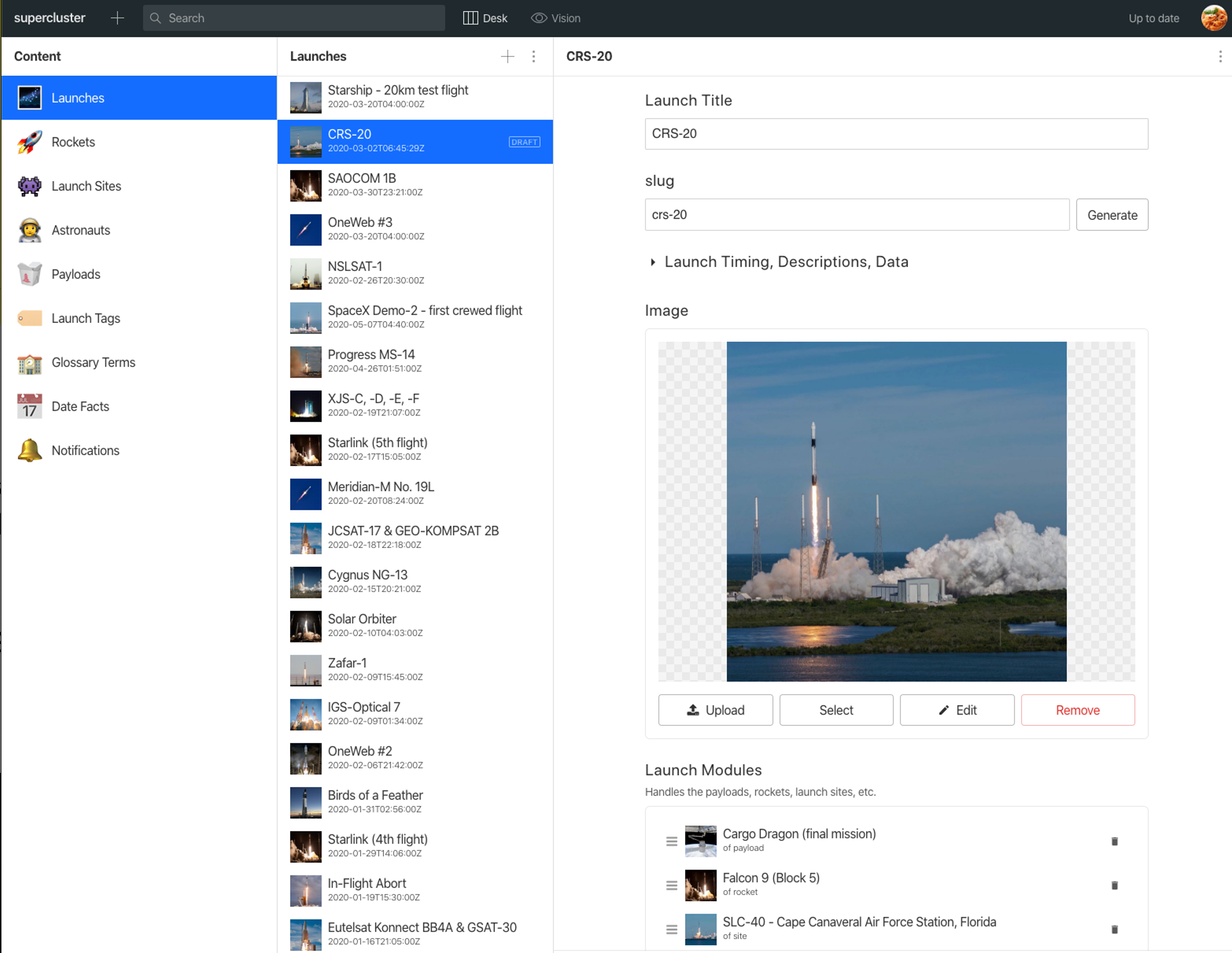This screenshot has width=1232, height=953.
Task: Click the Generate slug button
Action: coord(1112,215)
